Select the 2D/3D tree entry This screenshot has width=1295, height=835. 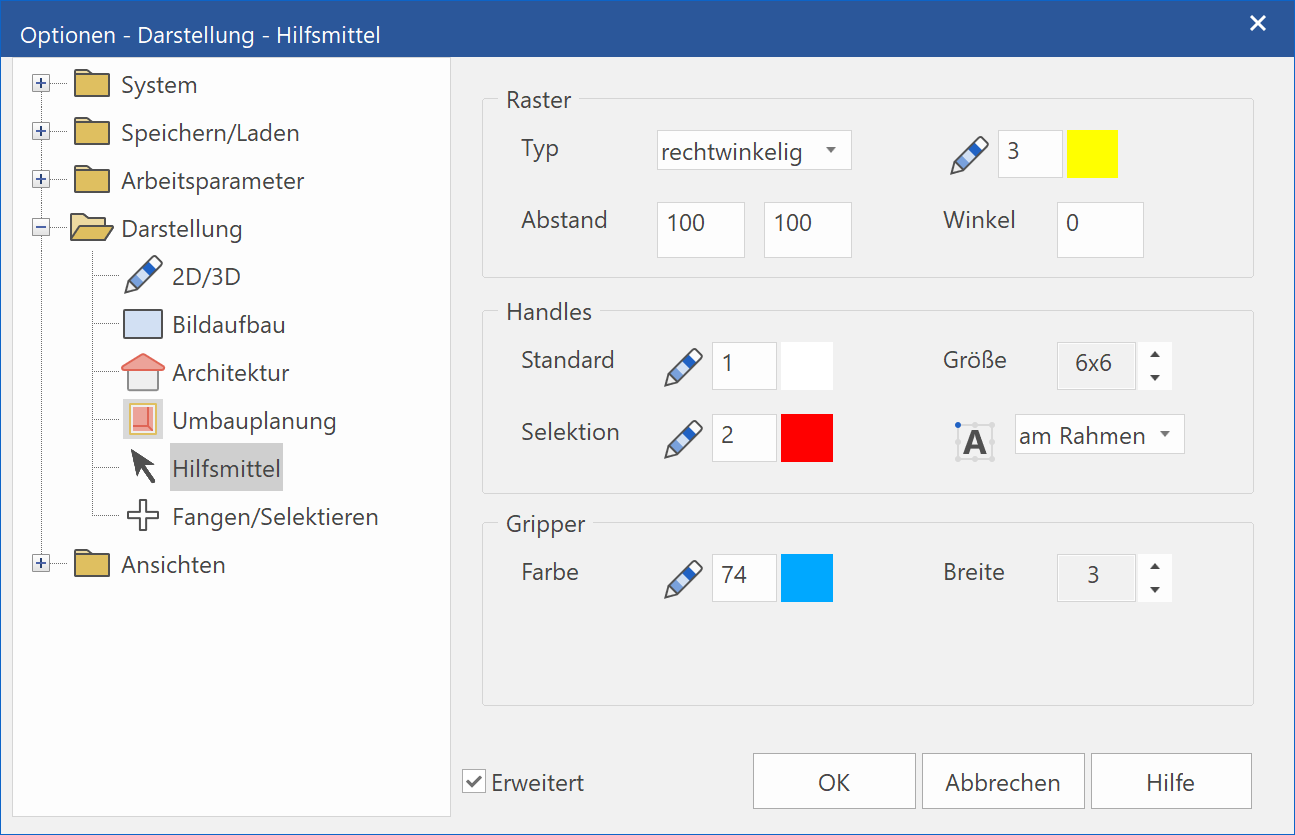coord(207,277)
